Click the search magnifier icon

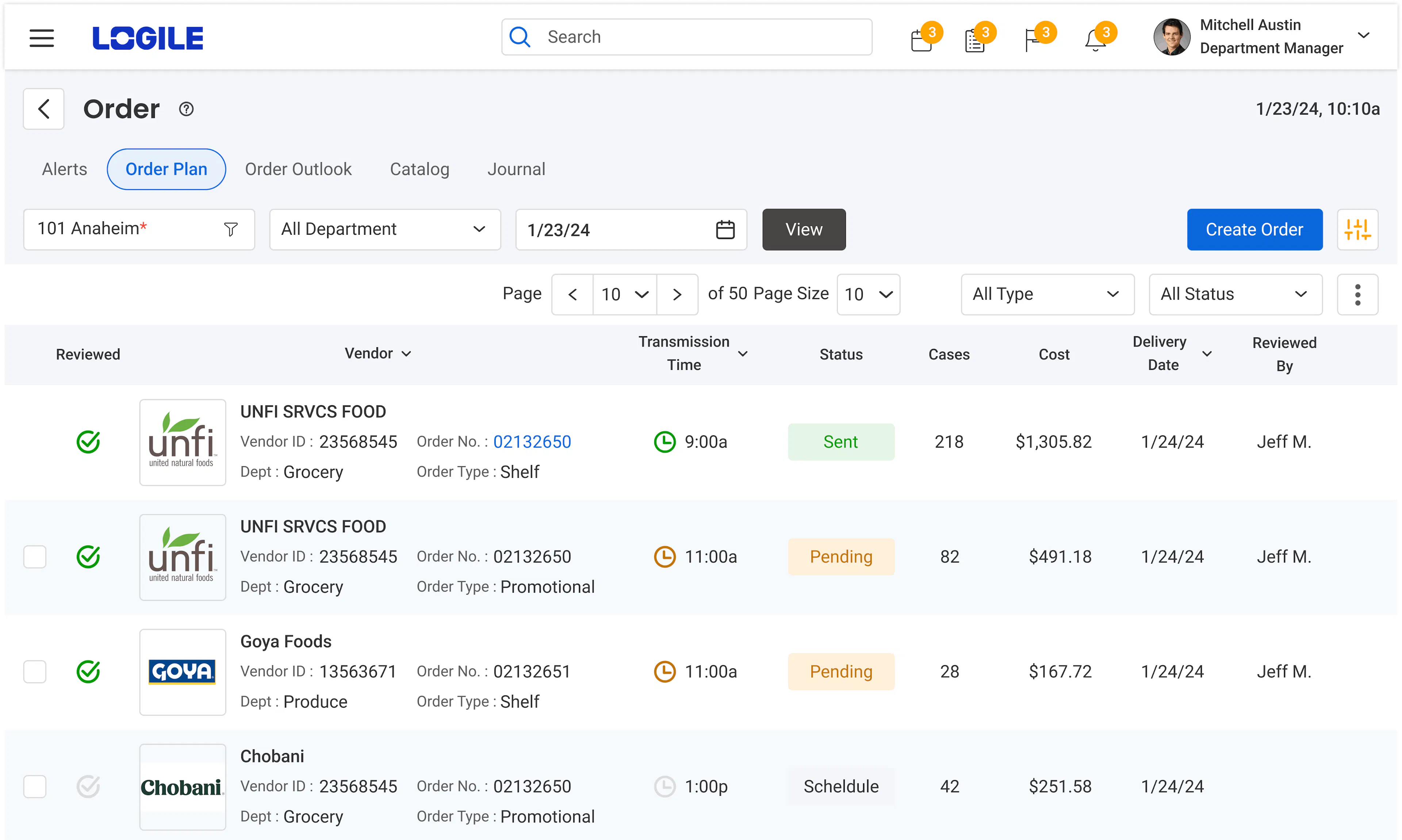(520, 36)
